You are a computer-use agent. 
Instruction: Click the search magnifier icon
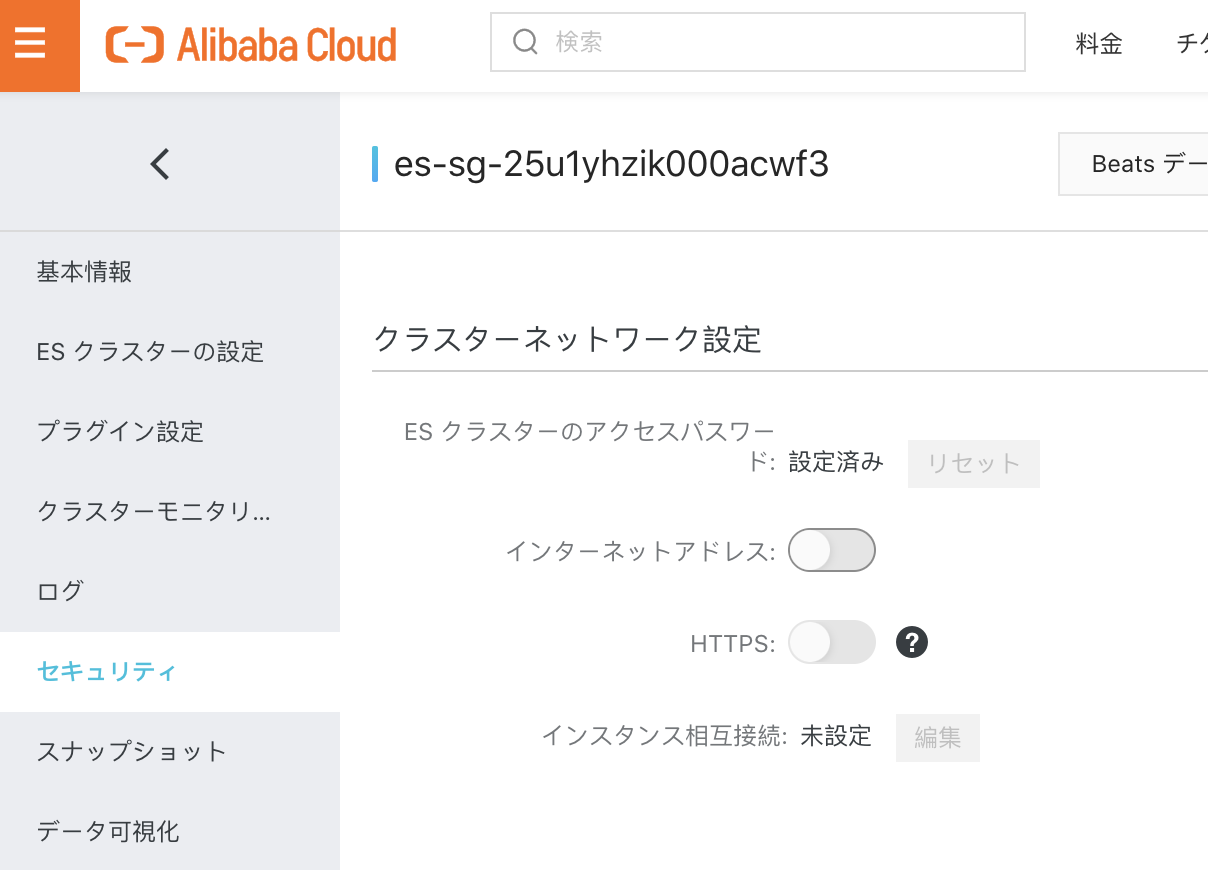tap(525, 42)
